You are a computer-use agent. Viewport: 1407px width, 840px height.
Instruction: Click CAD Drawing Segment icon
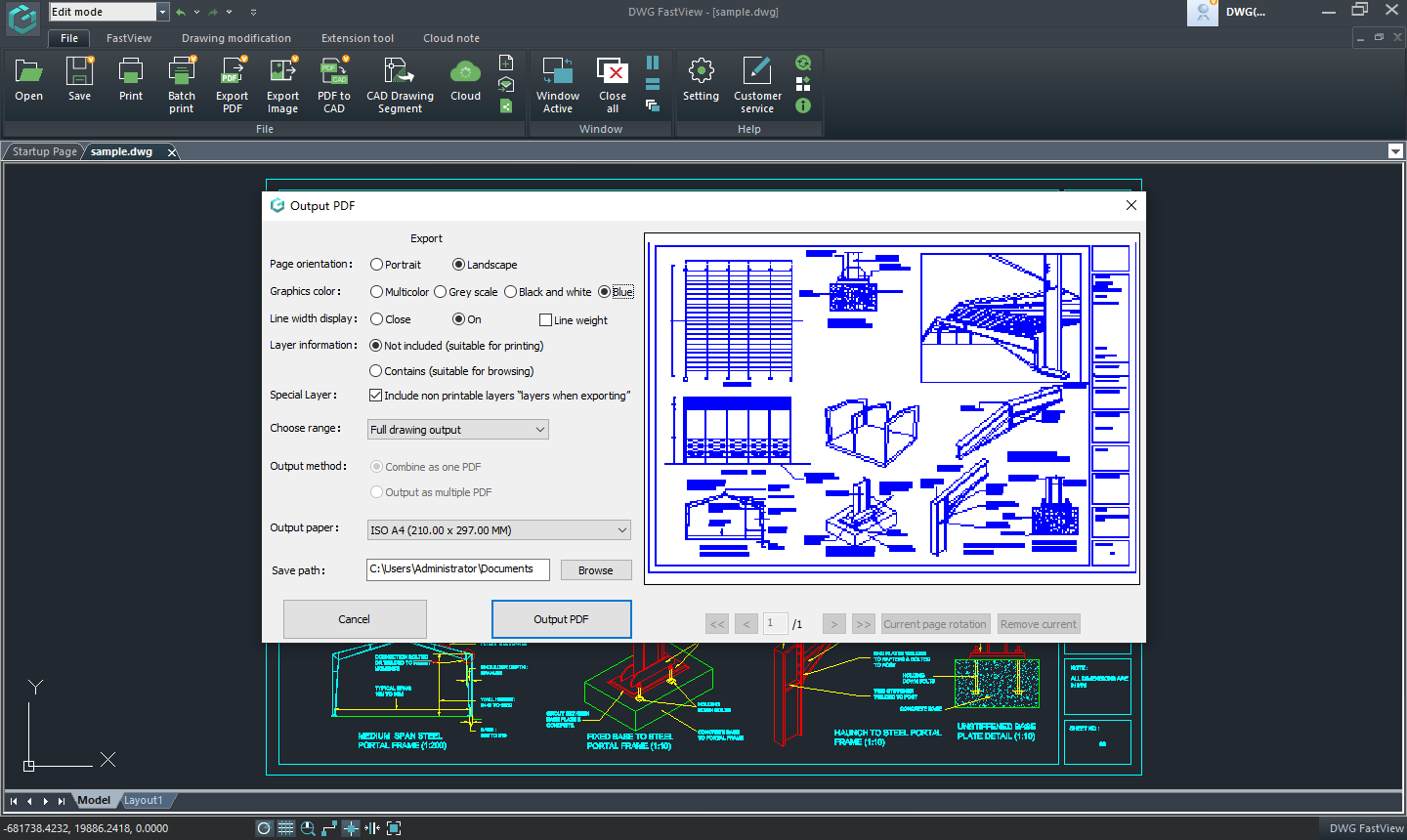tap(400, 72)
